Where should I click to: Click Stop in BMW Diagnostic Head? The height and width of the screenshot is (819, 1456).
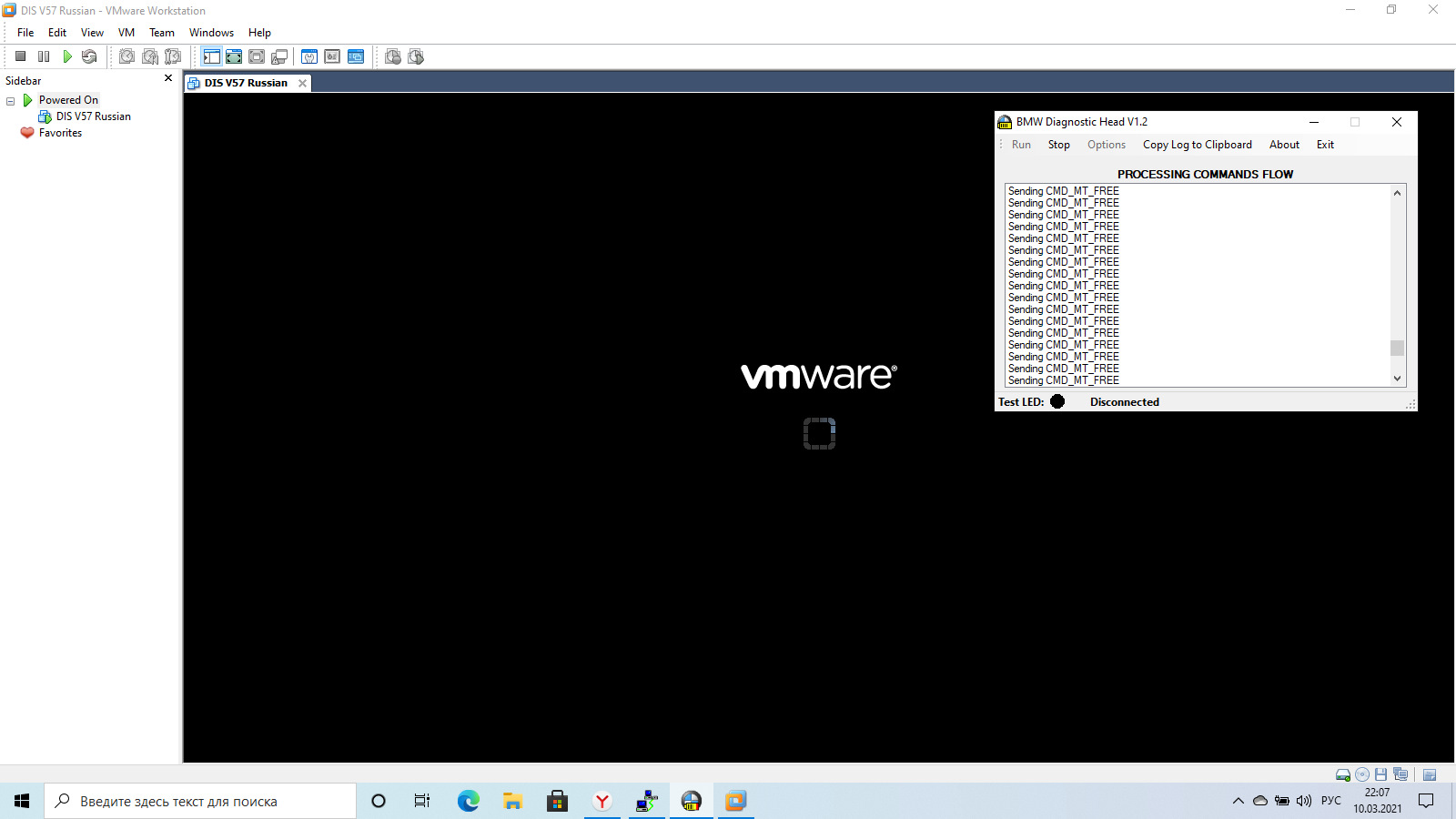(1058, 145)
